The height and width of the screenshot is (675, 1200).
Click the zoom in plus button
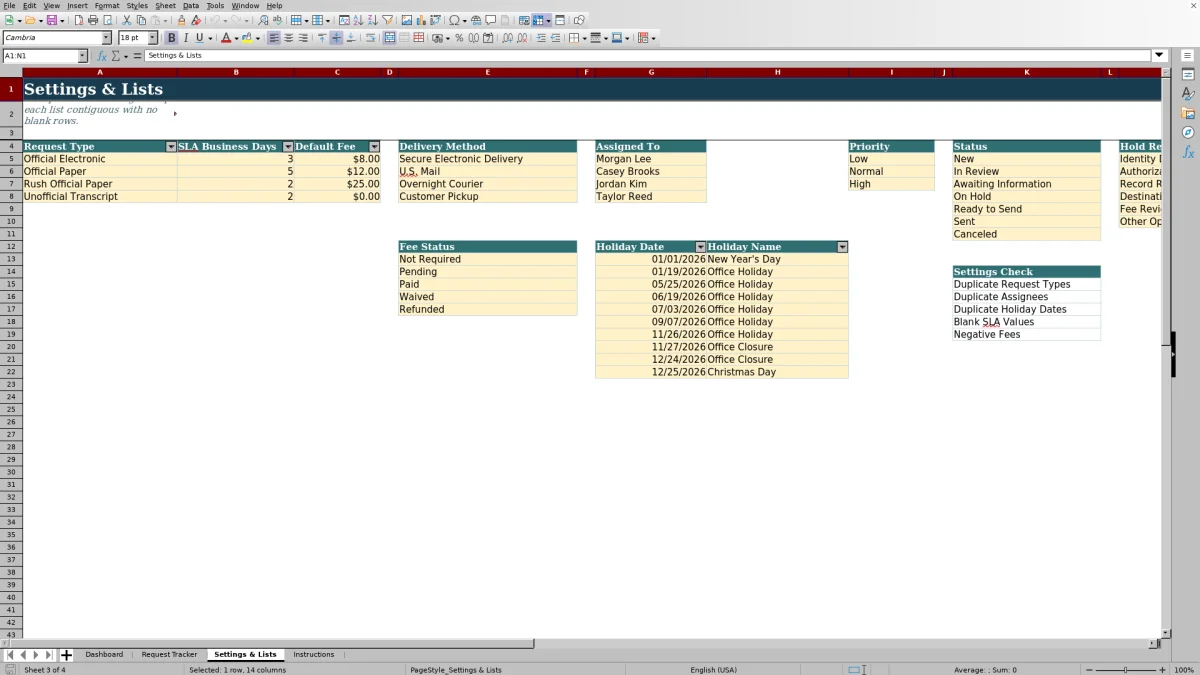(1161, 670)
